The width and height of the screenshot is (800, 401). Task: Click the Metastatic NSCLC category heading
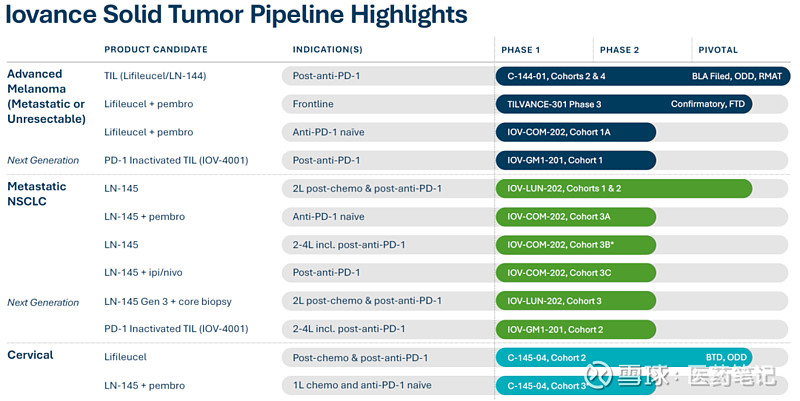(39, 194)
